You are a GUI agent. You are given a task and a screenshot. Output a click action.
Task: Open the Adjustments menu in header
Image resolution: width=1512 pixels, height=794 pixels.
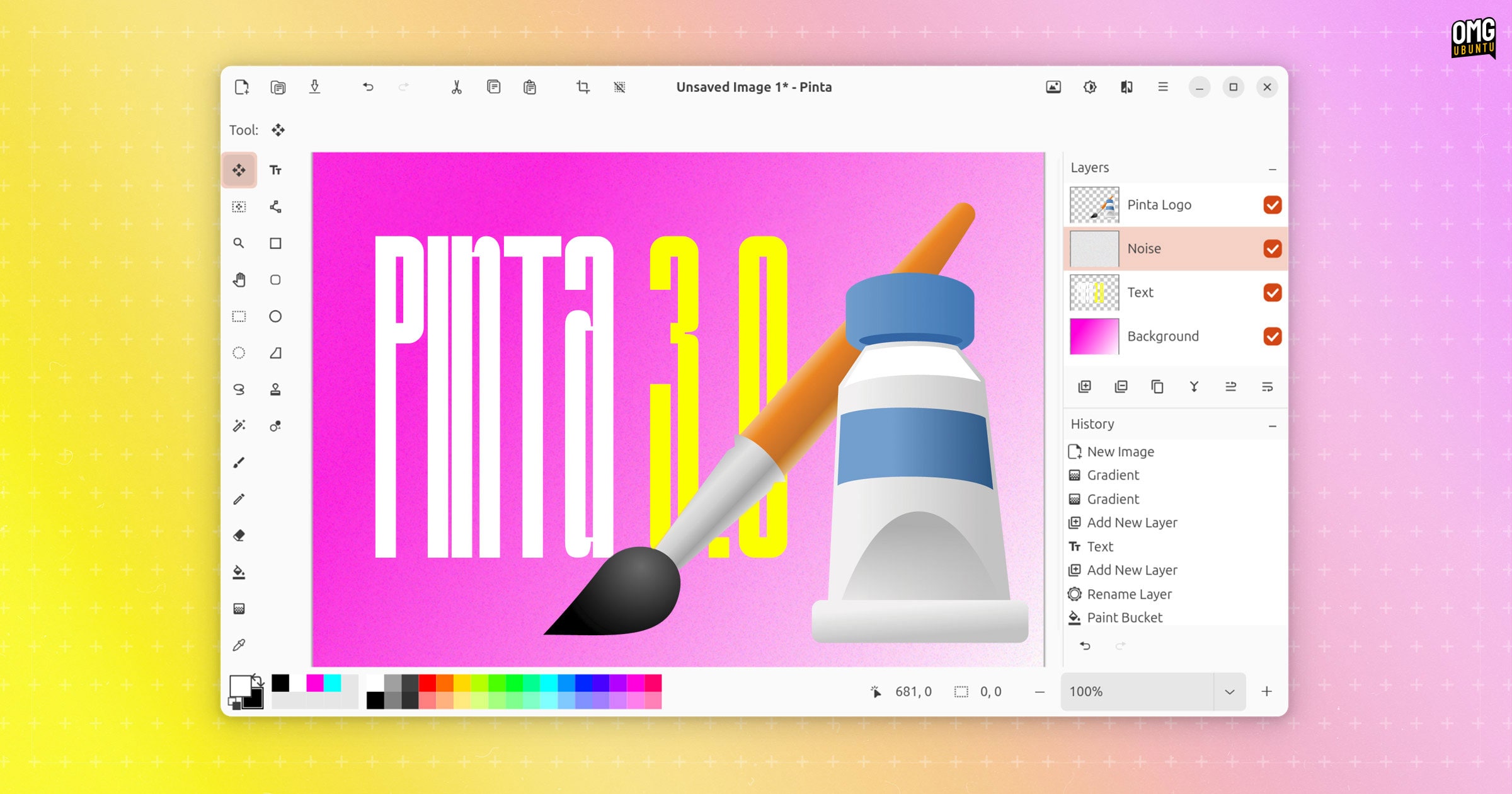[x=1090, y=87]
